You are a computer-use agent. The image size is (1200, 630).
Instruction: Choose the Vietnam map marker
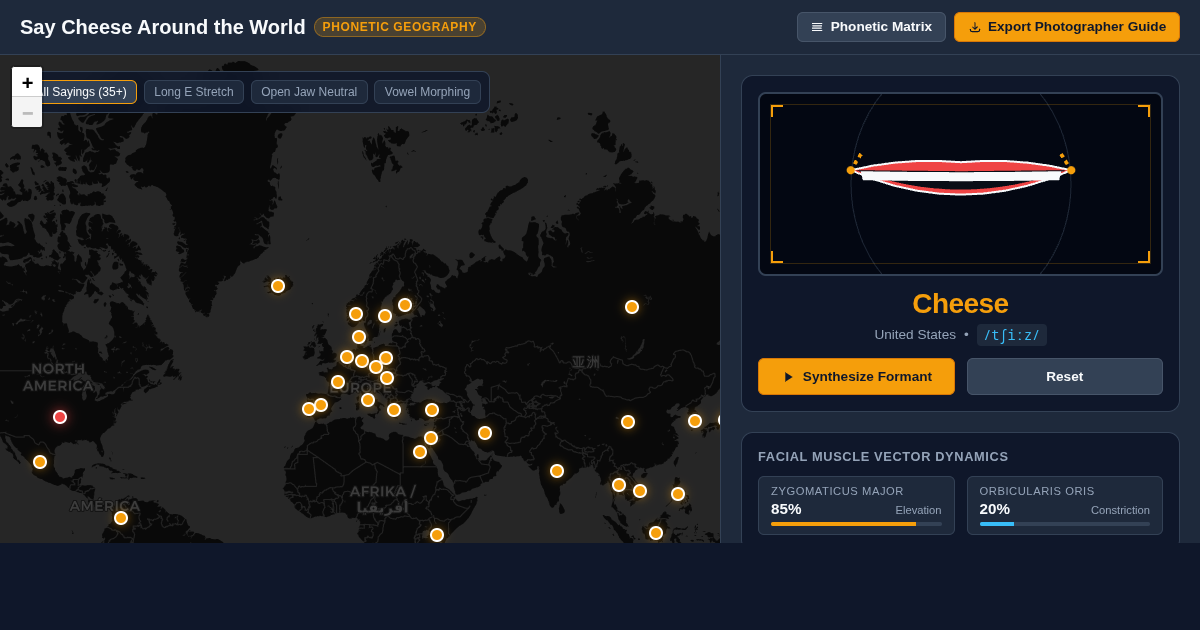click(x=640, y=491)
